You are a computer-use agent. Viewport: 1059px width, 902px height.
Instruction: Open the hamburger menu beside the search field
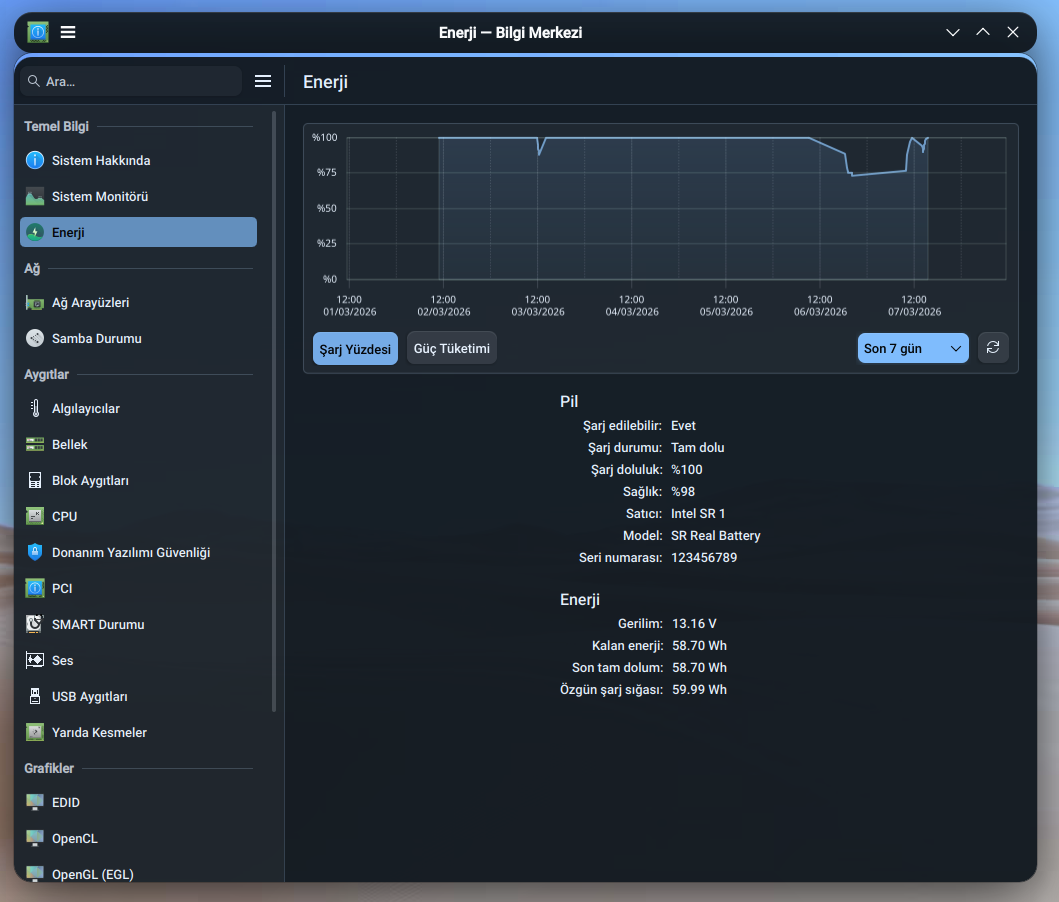[263, 81]
